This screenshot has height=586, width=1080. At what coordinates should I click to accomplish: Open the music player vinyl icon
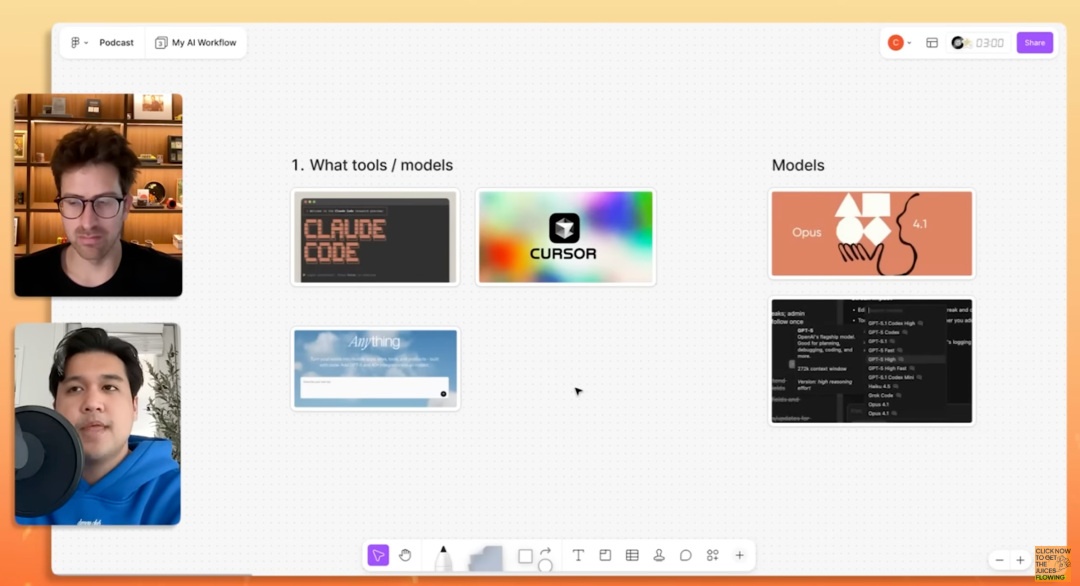point(958,43)
